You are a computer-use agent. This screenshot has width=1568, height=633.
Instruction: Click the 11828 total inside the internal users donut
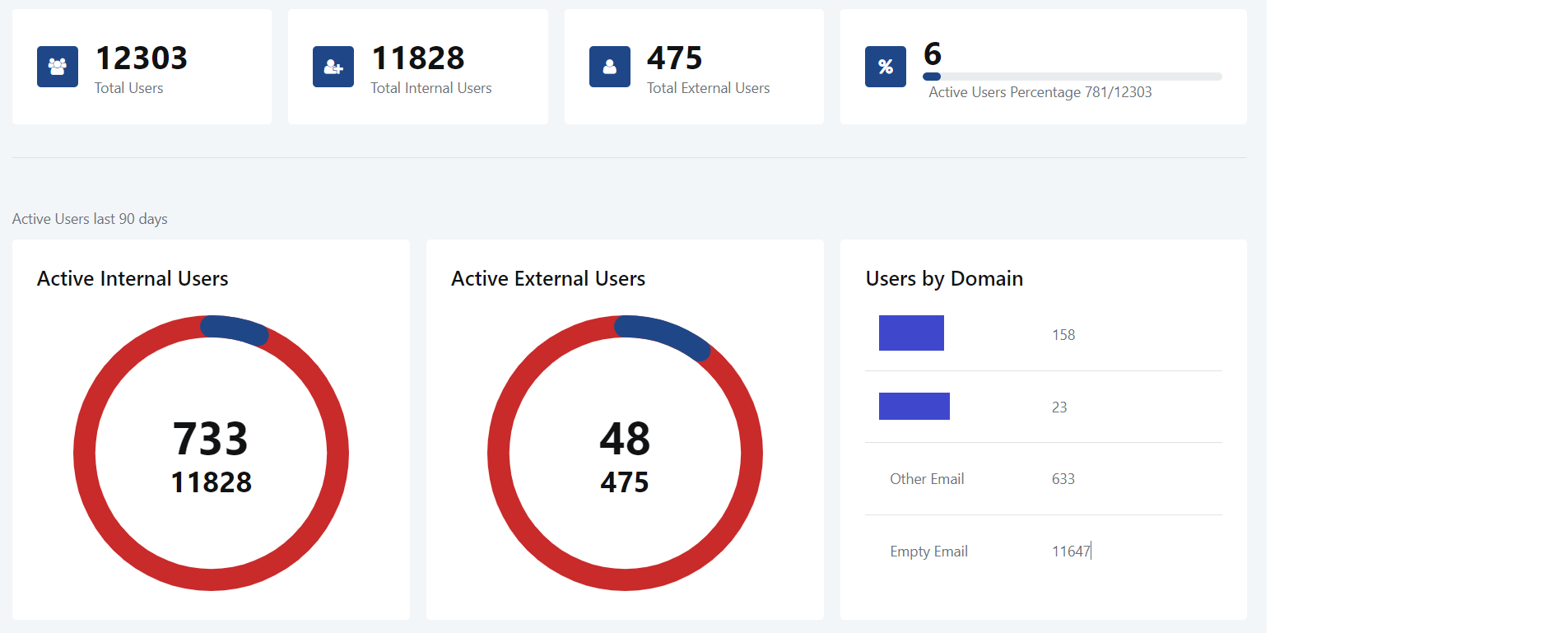click(x=211, y=482)
